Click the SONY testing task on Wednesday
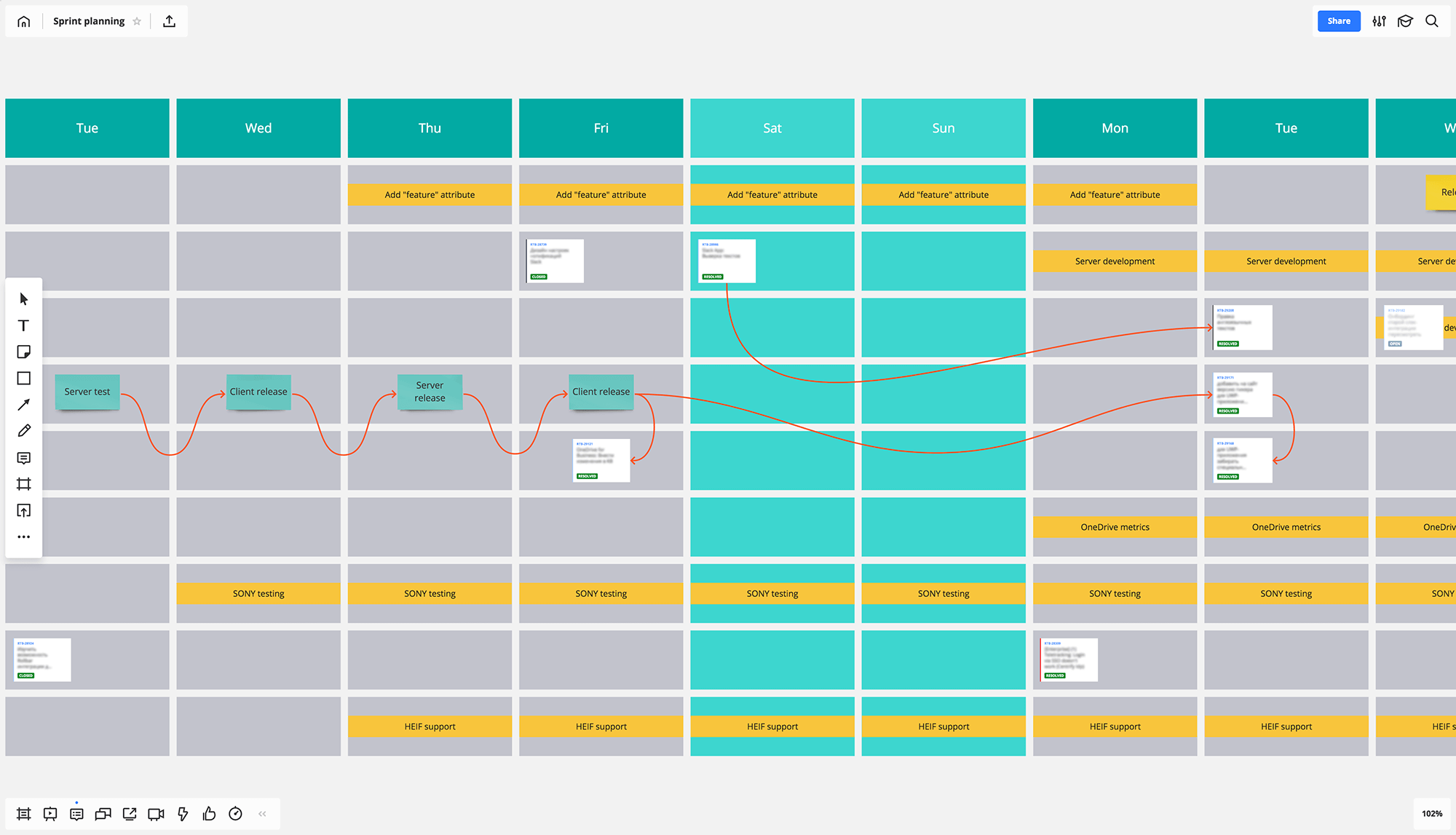This screenshot has height=835, width=1456. coord(258,593)
